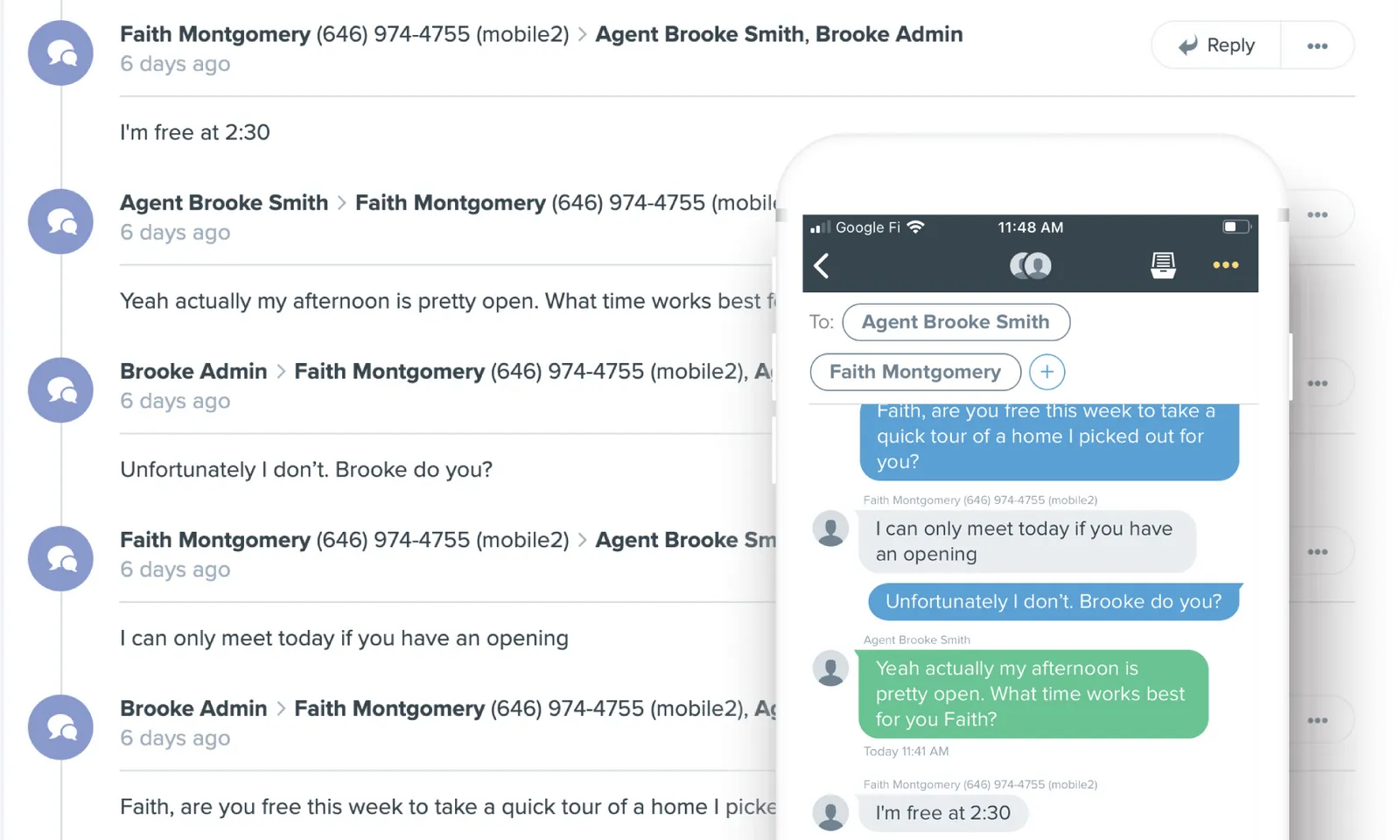Open menu on the bottommost Brooke Admin entry
Screen dimensions: 1400x840
(1317, 718)
